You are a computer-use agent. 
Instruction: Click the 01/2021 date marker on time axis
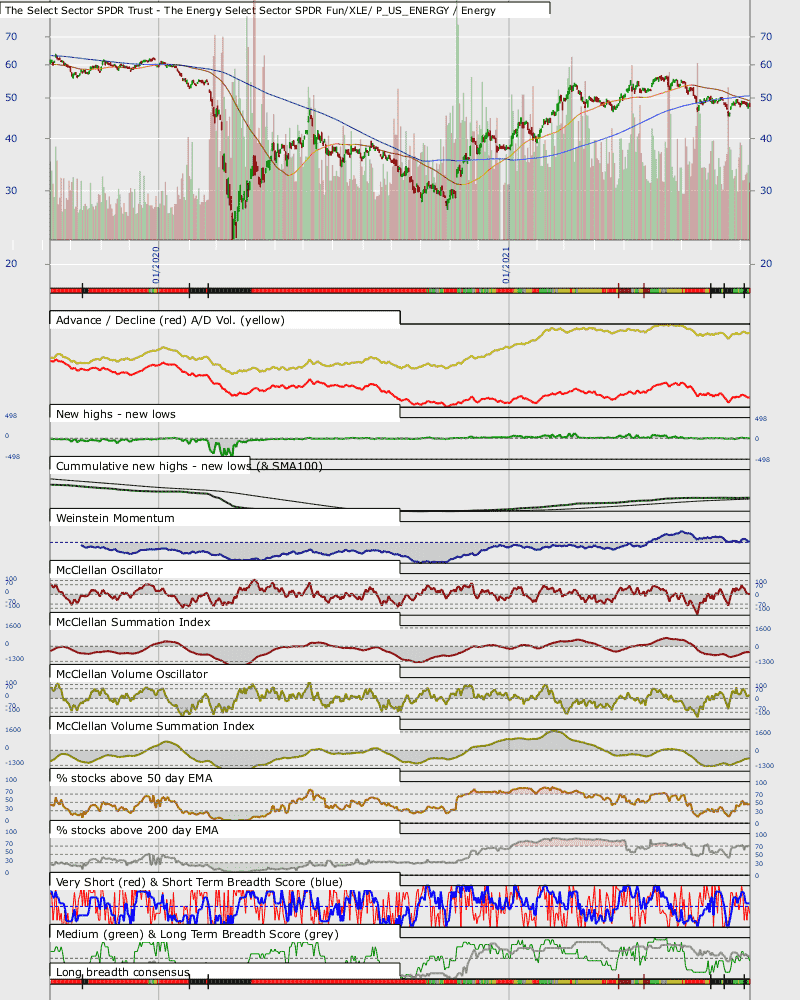[506, 265]
